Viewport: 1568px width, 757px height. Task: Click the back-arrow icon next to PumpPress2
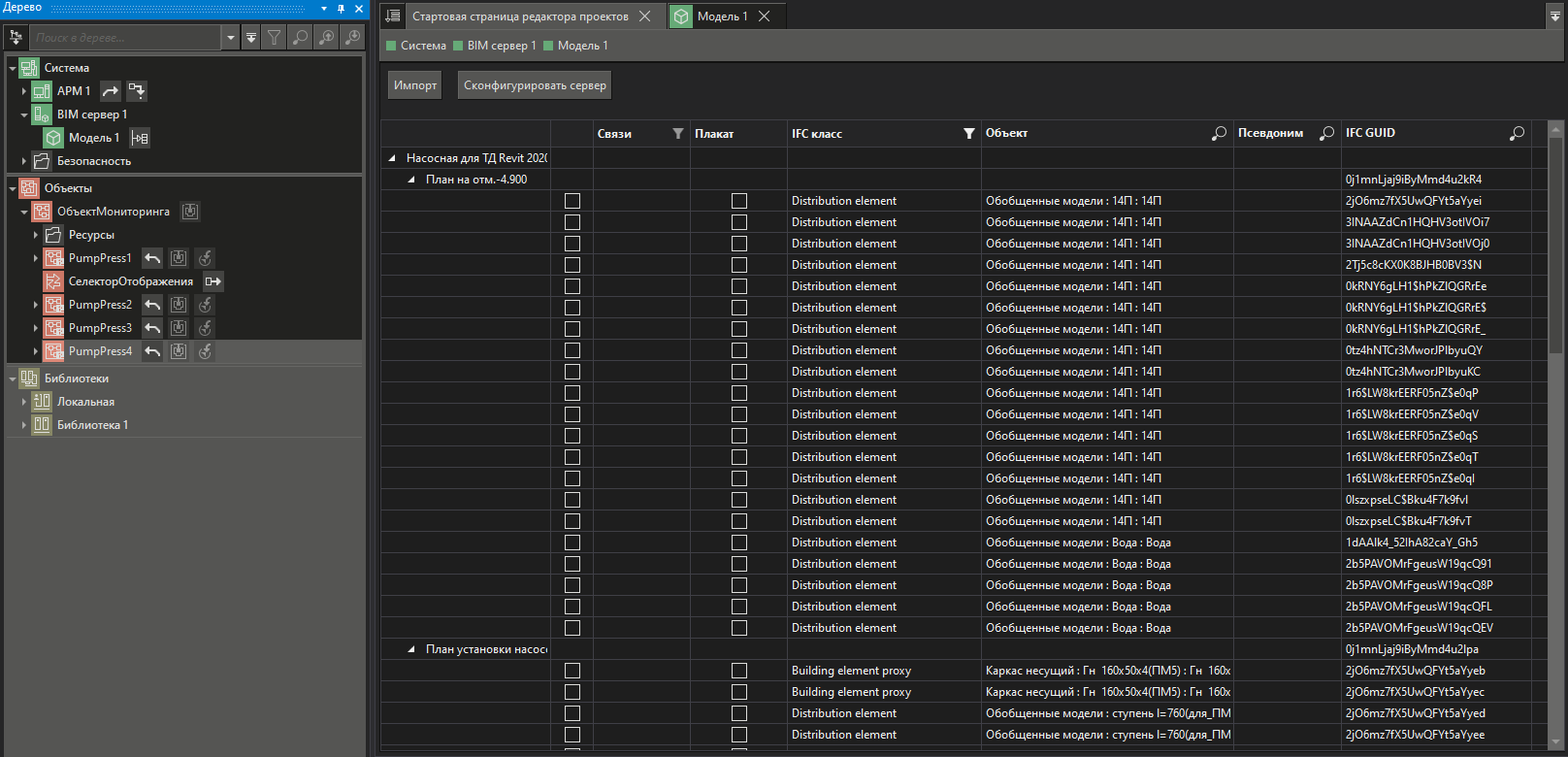pyautogui.click(x=152, y=305)
